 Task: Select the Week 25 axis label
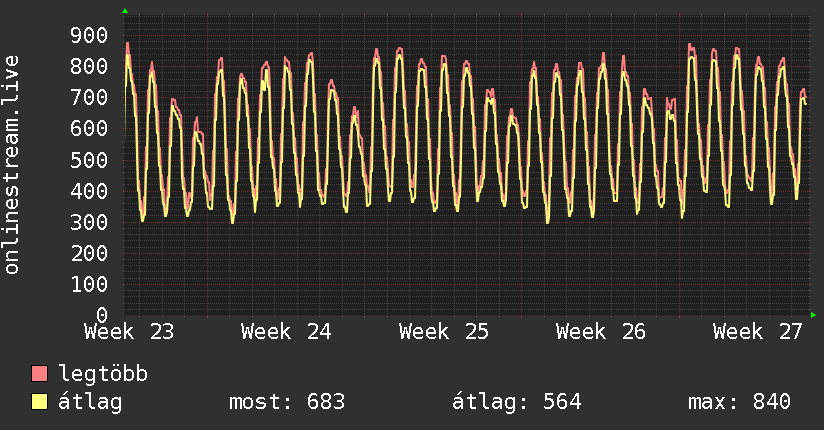click(x=444, y=332)
